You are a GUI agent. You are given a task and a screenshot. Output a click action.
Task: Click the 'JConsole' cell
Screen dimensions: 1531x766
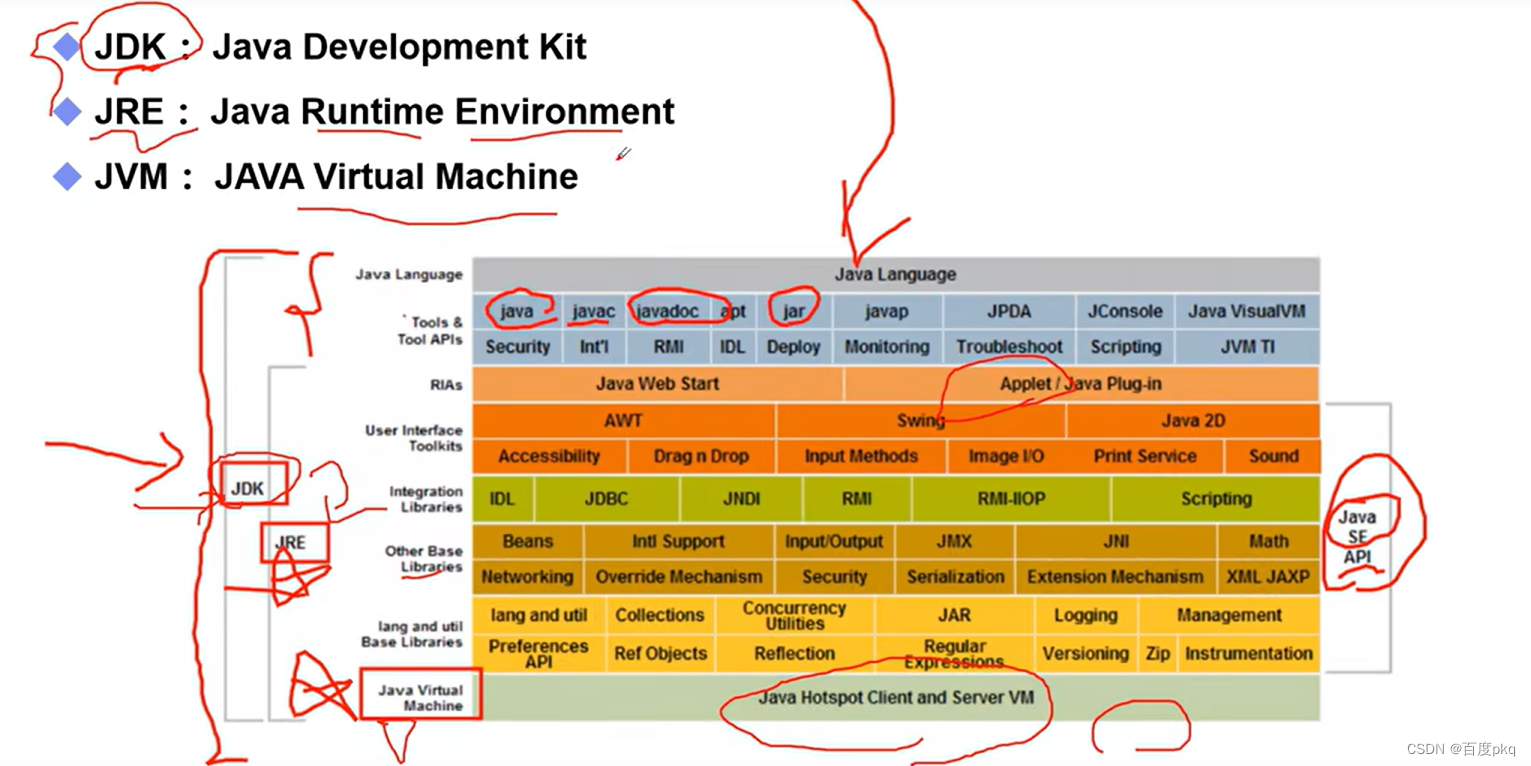(1125, 311)
